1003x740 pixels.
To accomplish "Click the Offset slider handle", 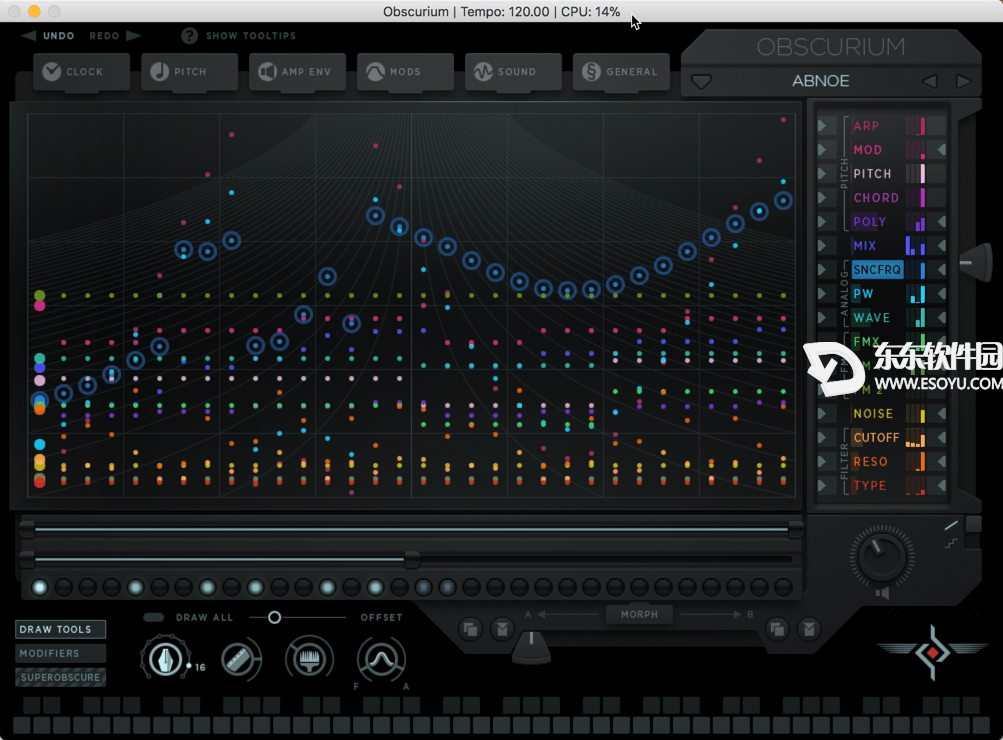I will (x=274, y=617).
